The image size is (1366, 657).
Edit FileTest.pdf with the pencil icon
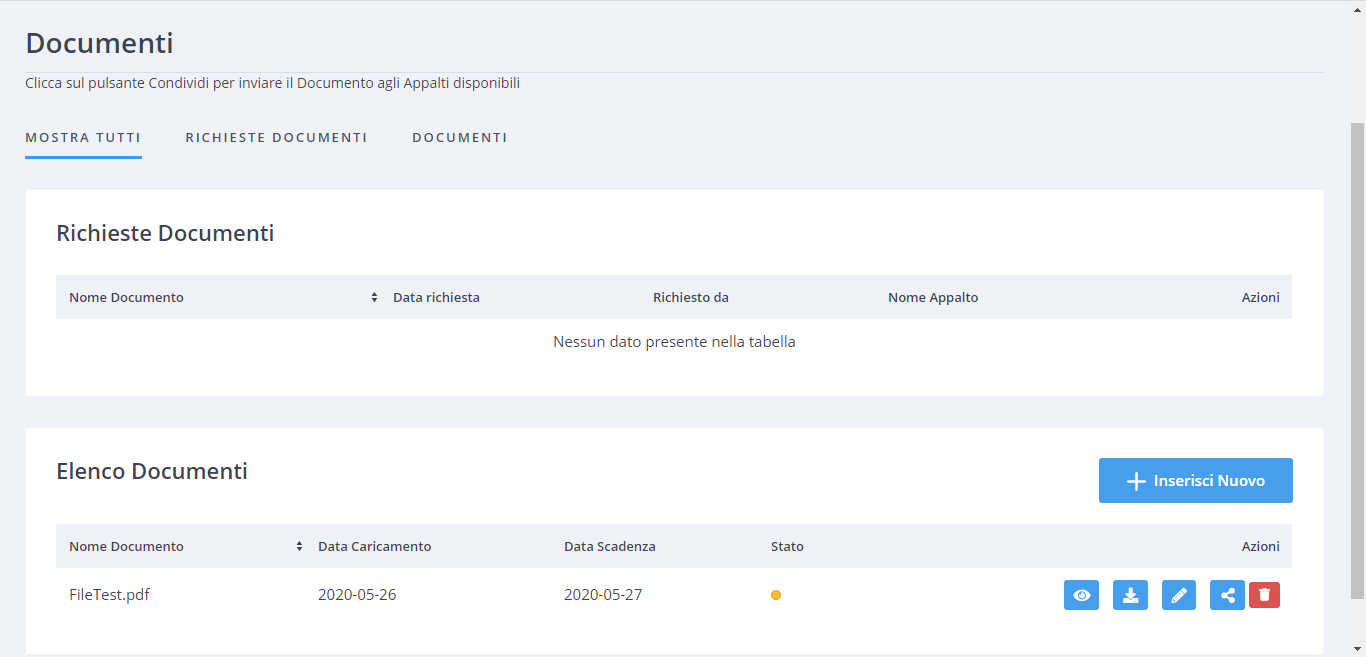click(1179, 595)
